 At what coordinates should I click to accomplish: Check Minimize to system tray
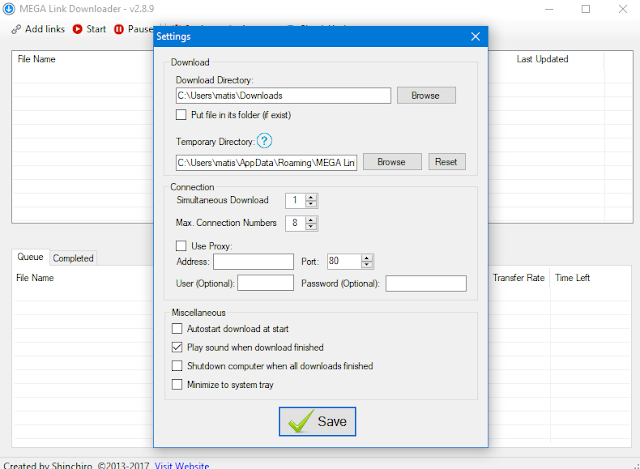177,385
